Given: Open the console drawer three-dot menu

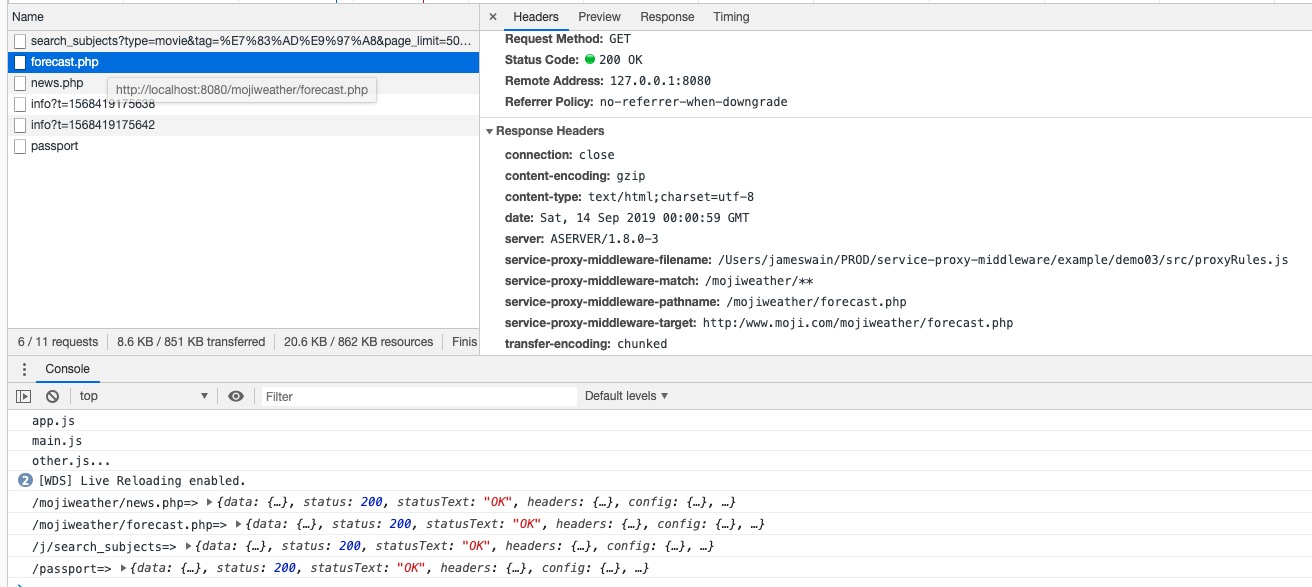Looking at the screenshot, I should pos(24,369).
